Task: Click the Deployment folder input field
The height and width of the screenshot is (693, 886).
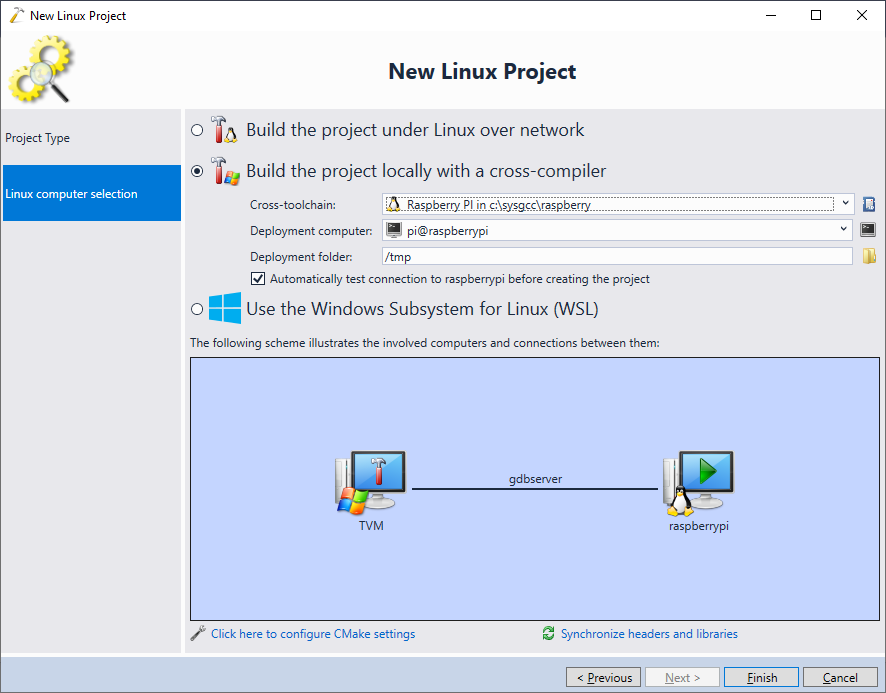Action: point(617,257)
